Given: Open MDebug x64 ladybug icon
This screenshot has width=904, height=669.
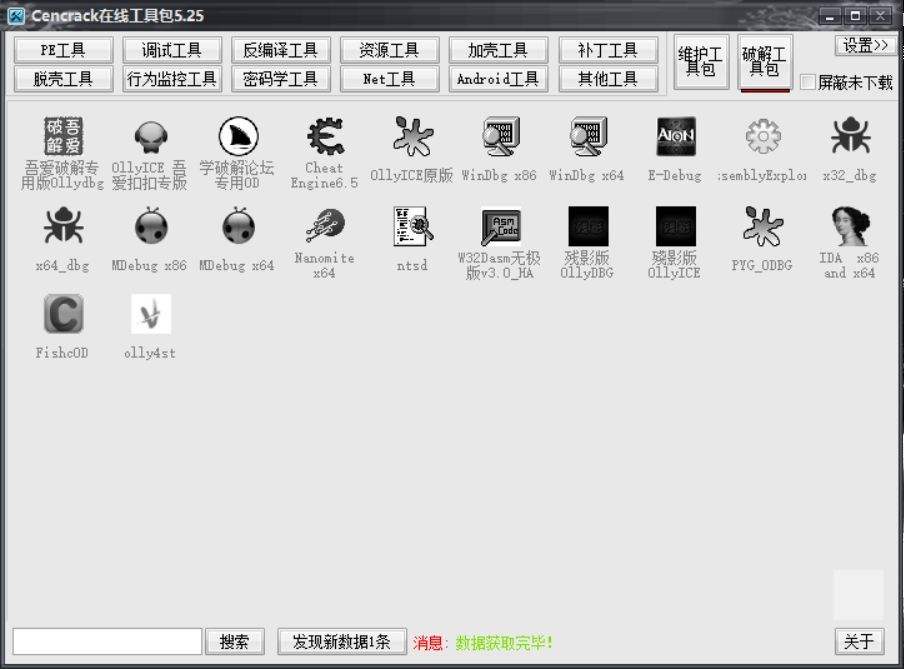Looking at the screenshot, I should point(239,226).
